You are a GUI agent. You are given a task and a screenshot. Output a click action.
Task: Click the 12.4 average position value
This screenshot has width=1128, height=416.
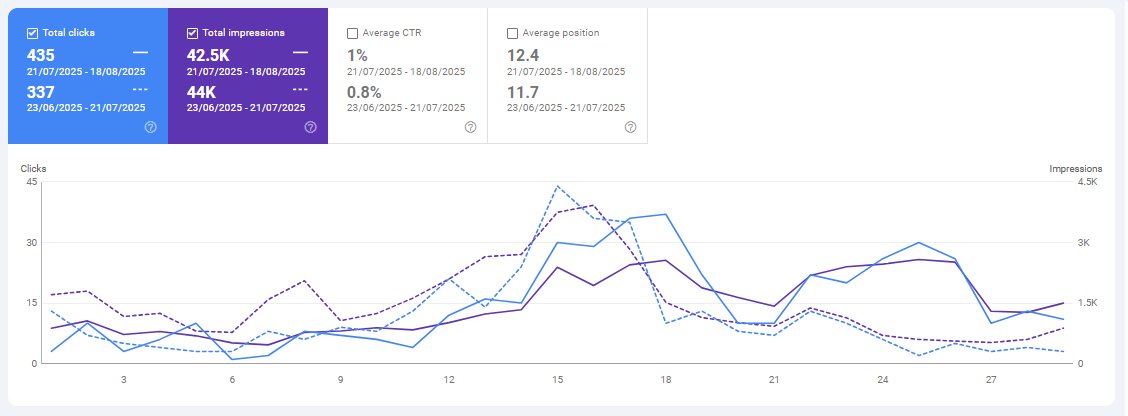click(523, 55)
